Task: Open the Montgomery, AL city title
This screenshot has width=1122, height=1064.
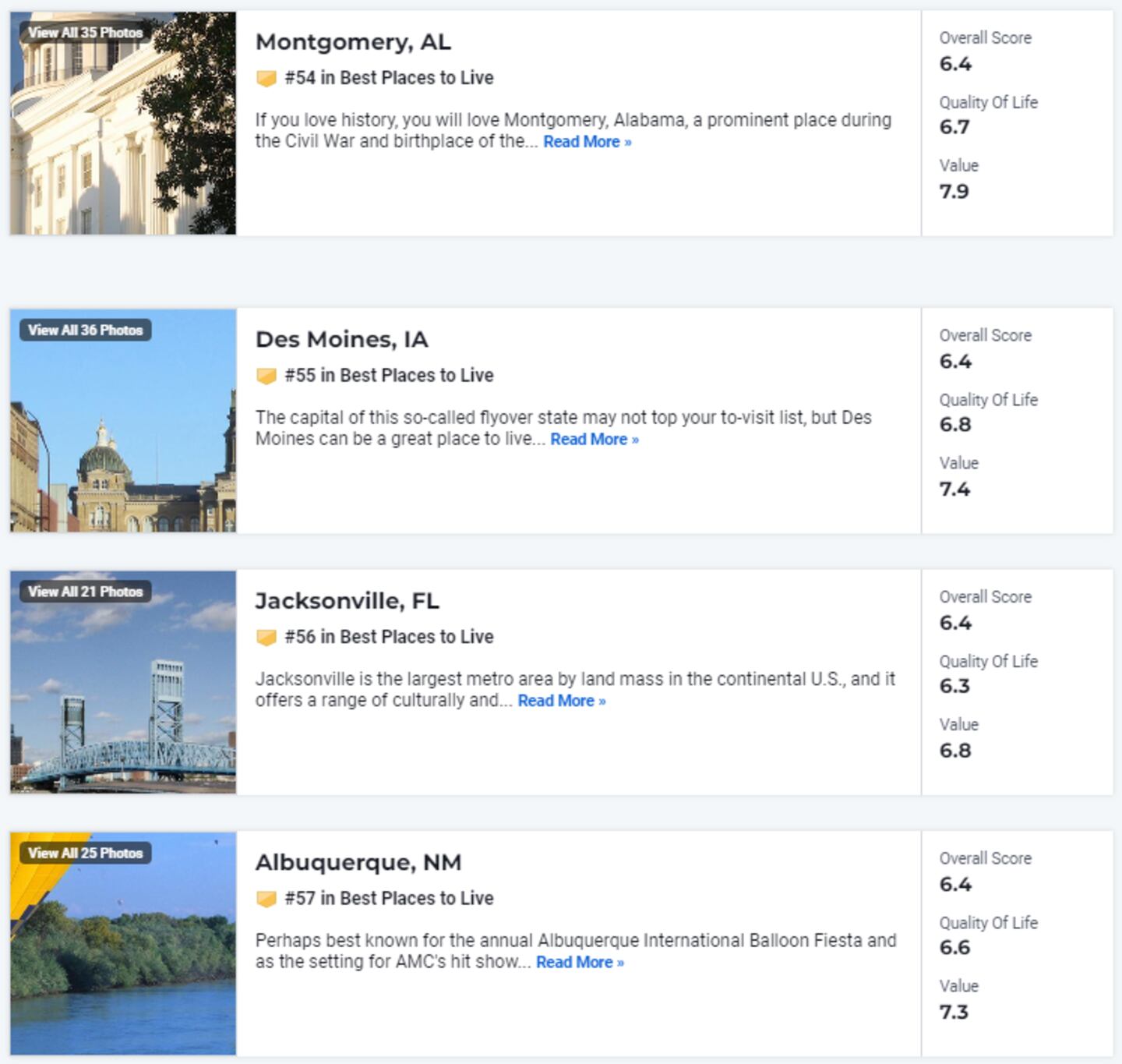Action: pyautogui.click(x=353, y=42)
